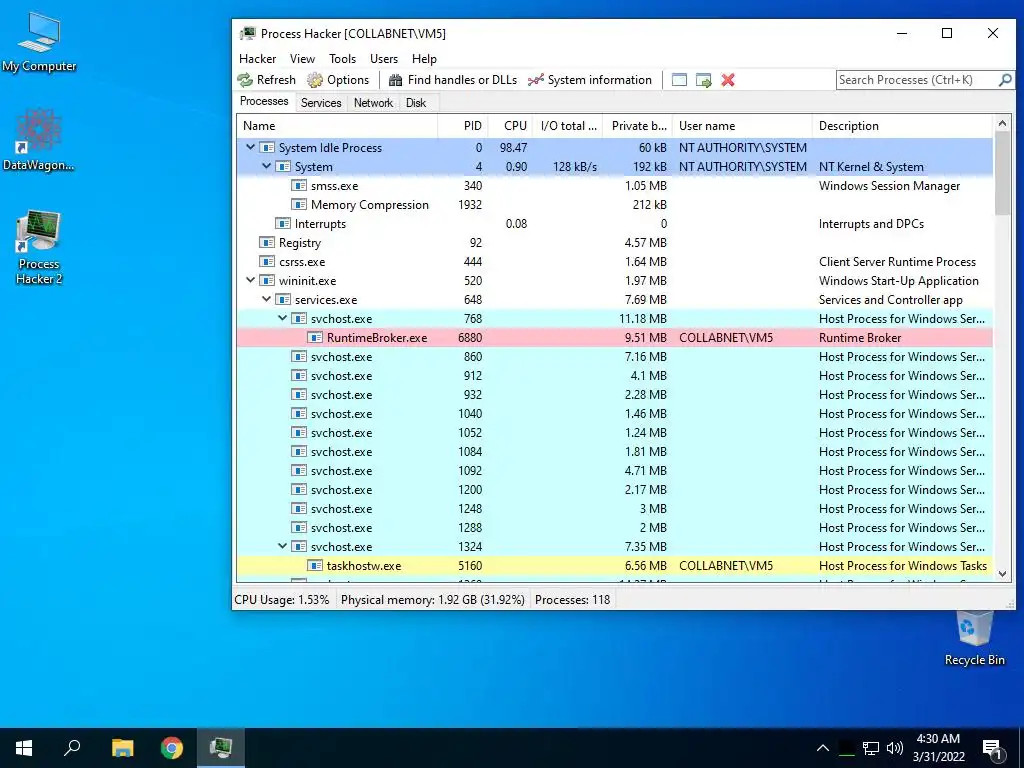1024x768 pixels.
Task: Click the CPU Usage status bar entry
Action: tap(282, 600)
